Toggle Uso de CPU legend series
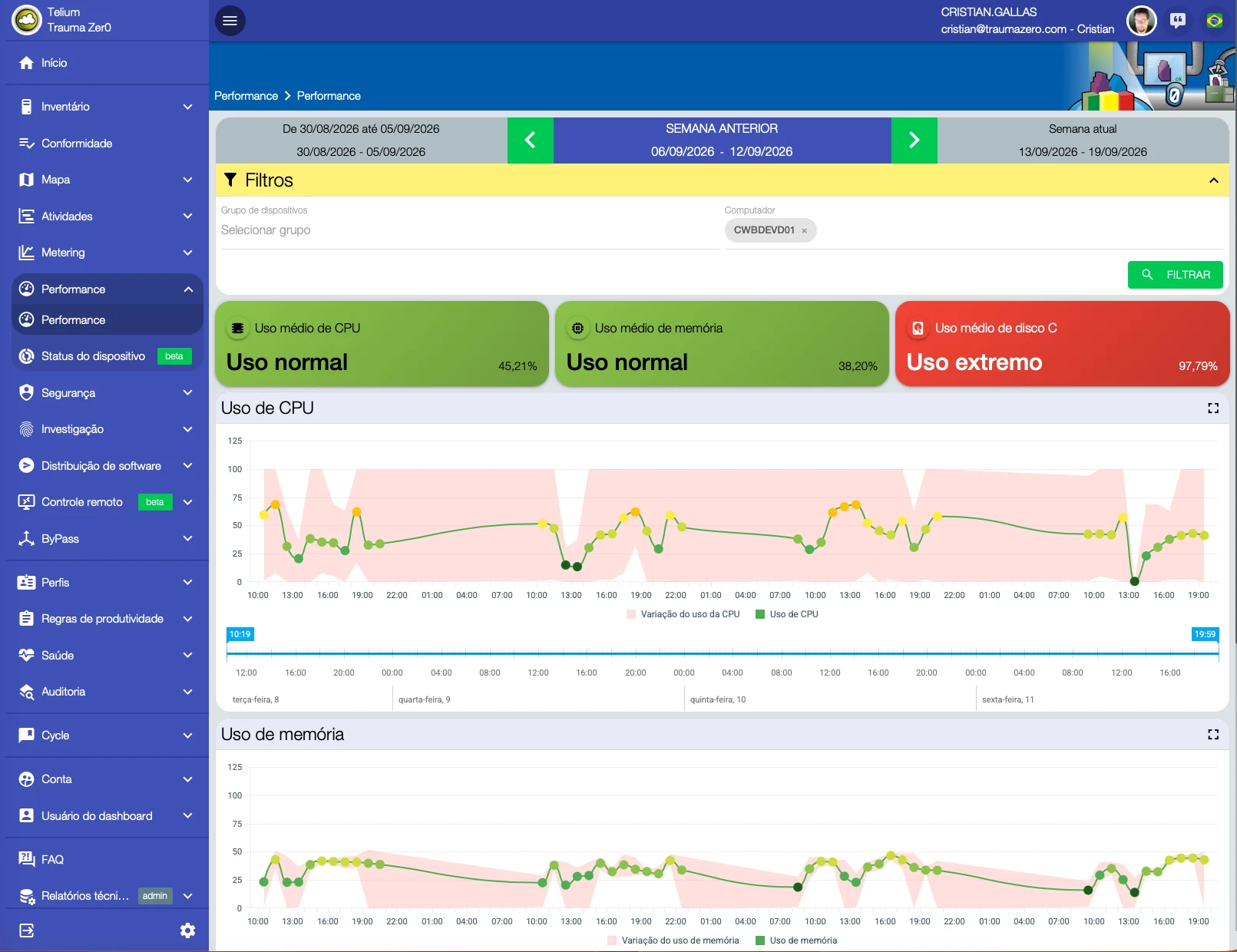Image resolution: width=1237 pixels, height=952 pixels. click(x=787, y=614)
